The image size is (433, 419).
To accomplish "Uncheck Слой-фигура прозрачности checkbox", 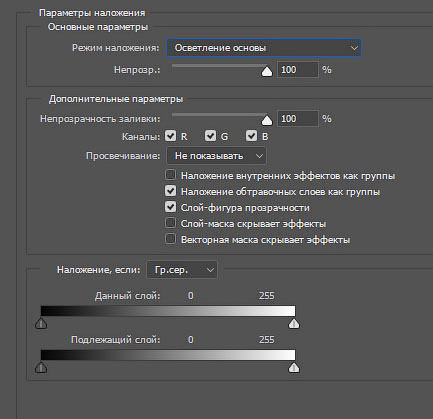I will click(170, 207).
